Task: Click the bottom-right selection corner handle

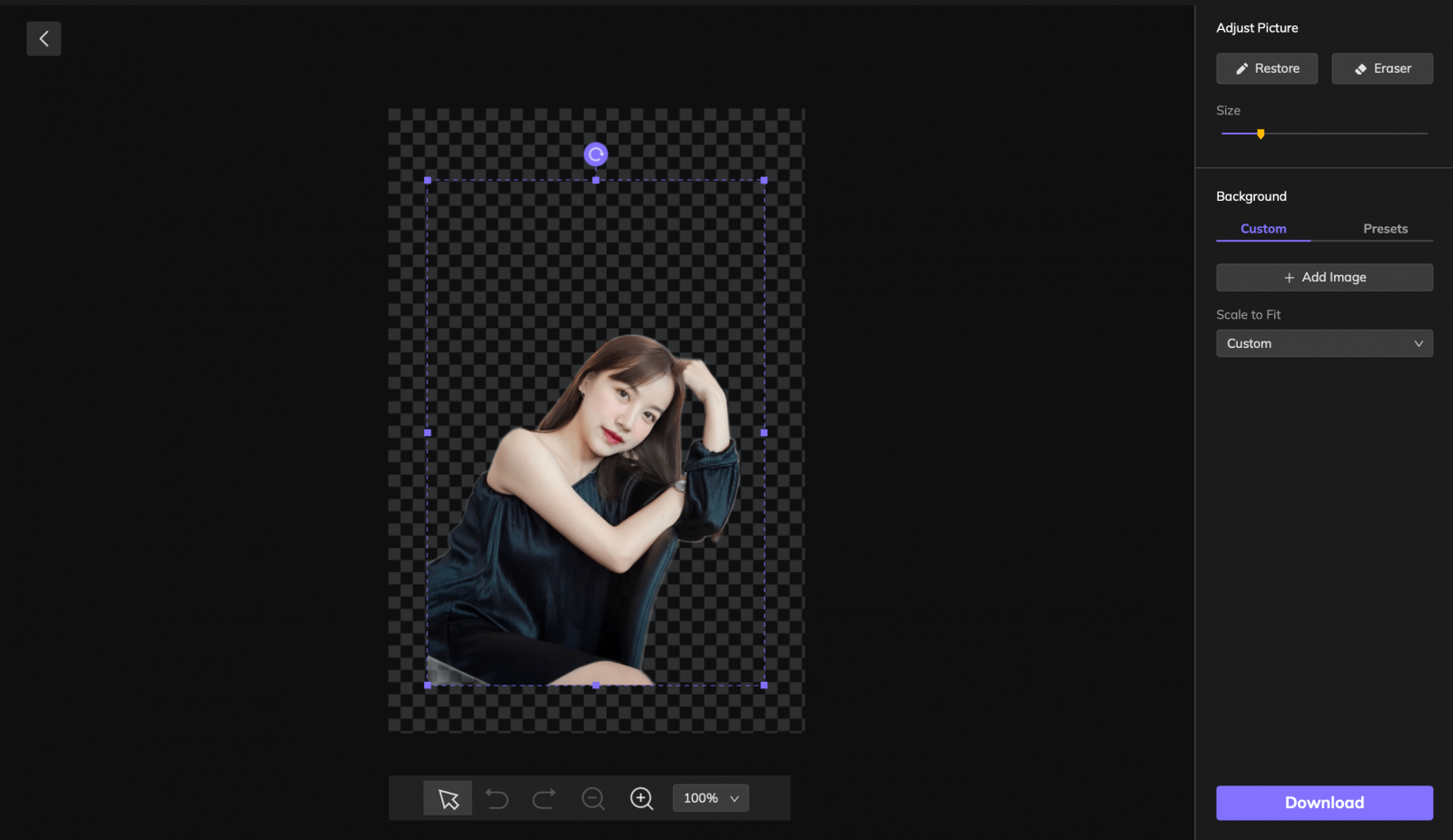Action: pyautogui.click(x=764, y=686)
